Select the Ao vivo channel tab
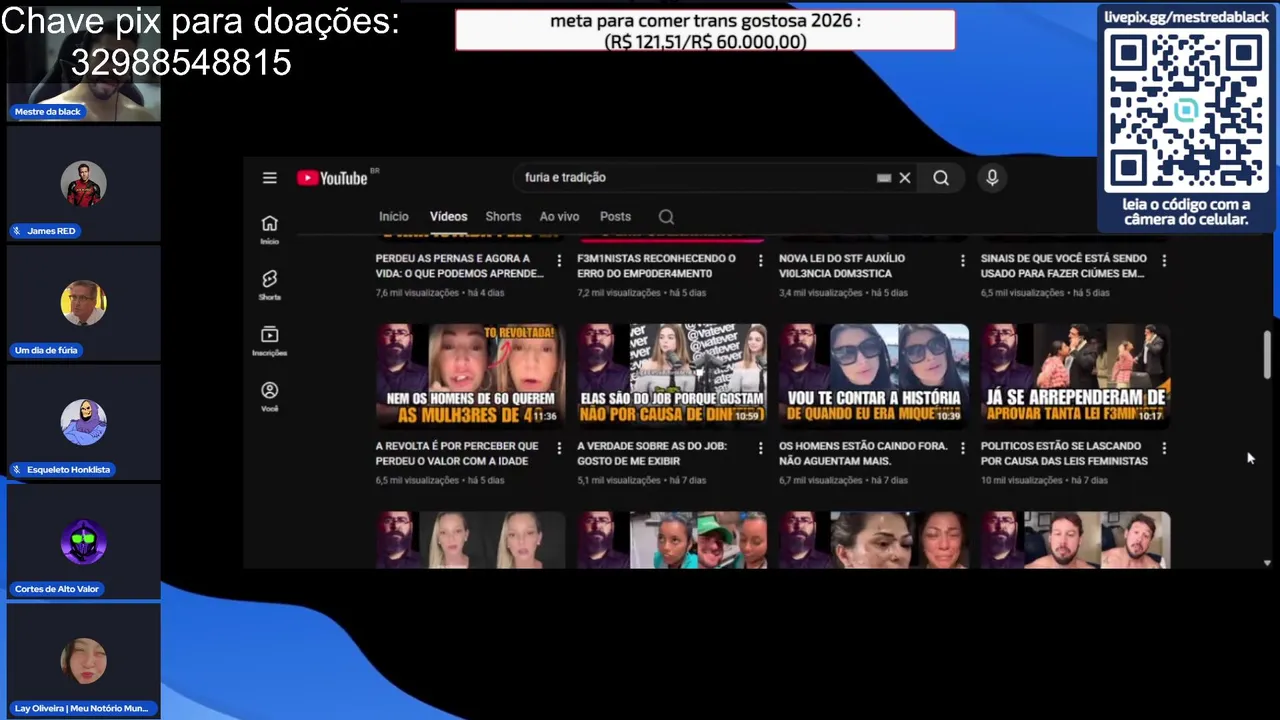The width and height of the screenshot is (1280, 720). [x=559, y=217]
